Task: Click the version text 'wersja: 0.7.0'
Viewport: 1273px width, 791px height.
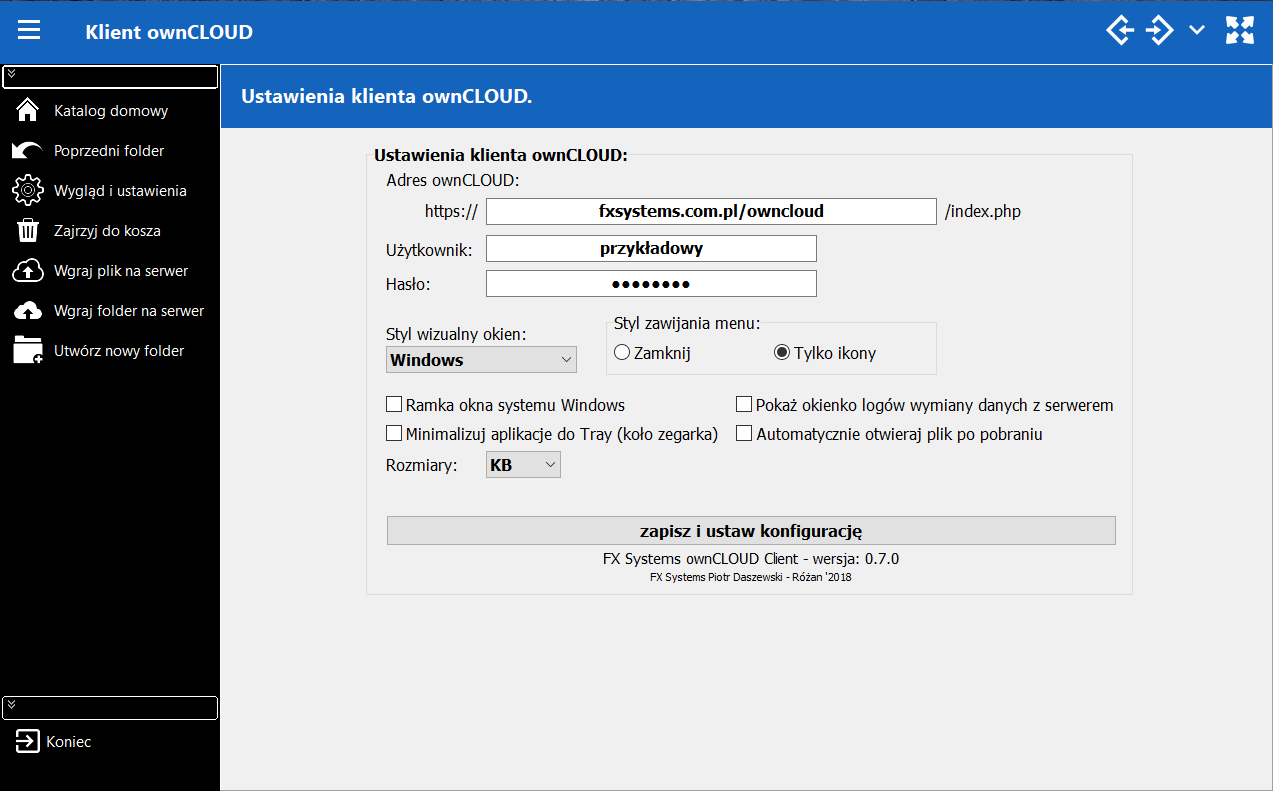Action: pyautogui.click(x=858, y=558)
